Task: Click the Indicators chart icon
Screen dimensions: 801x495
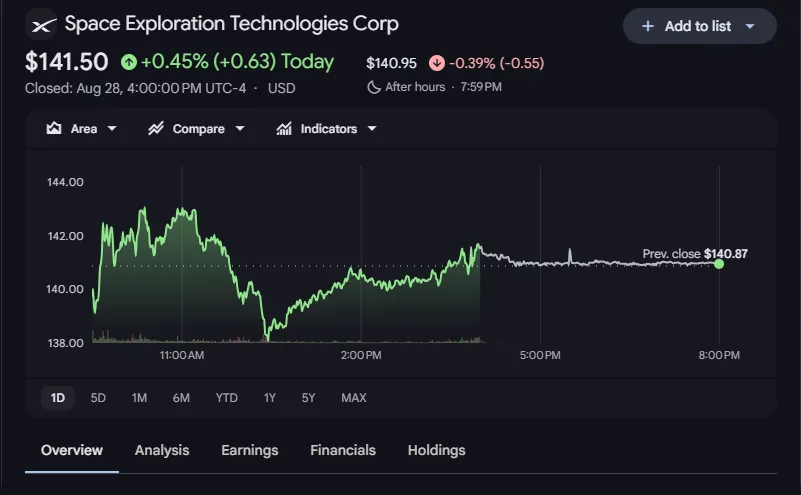Action: pos(284,128)
